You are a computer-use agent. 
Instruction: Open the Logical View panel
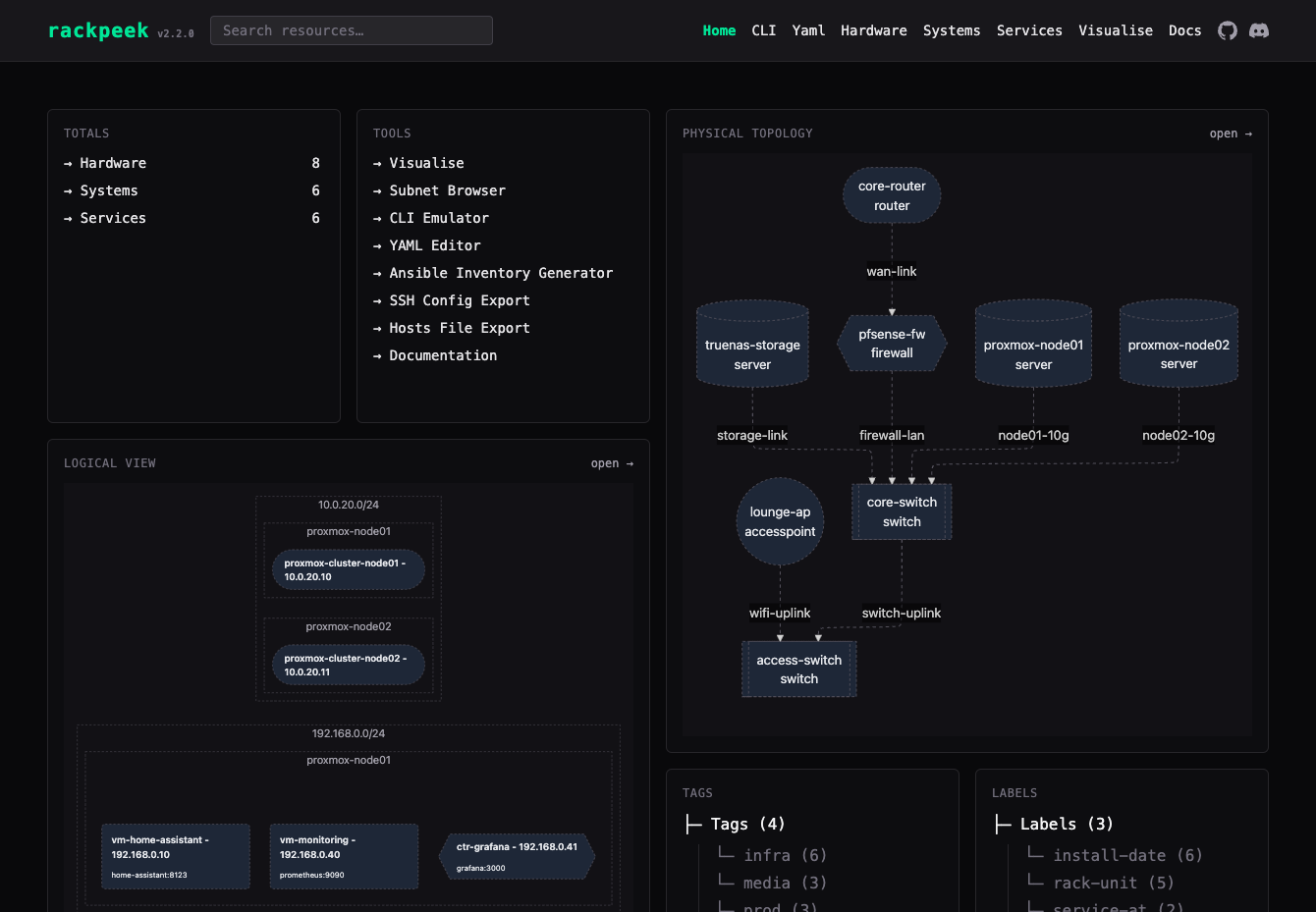[x=612, y=463]
